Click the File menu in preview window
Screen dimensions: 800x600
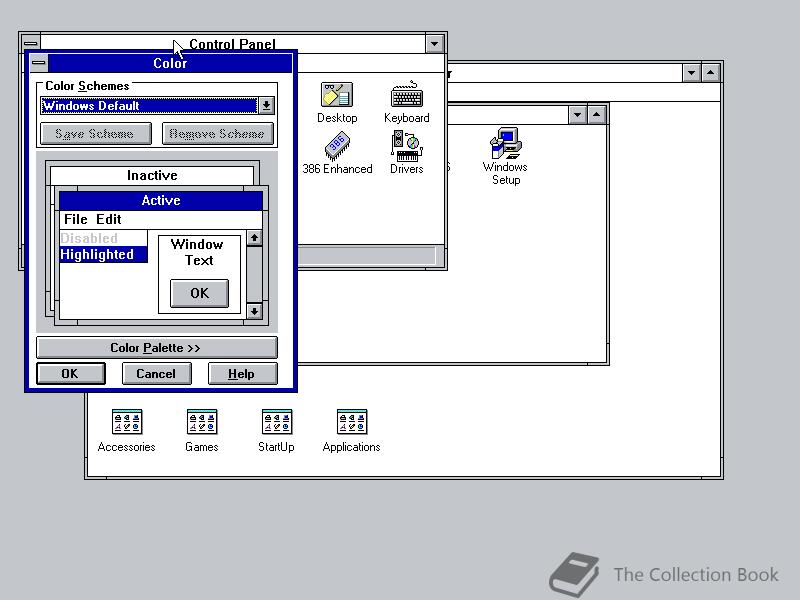76,219
